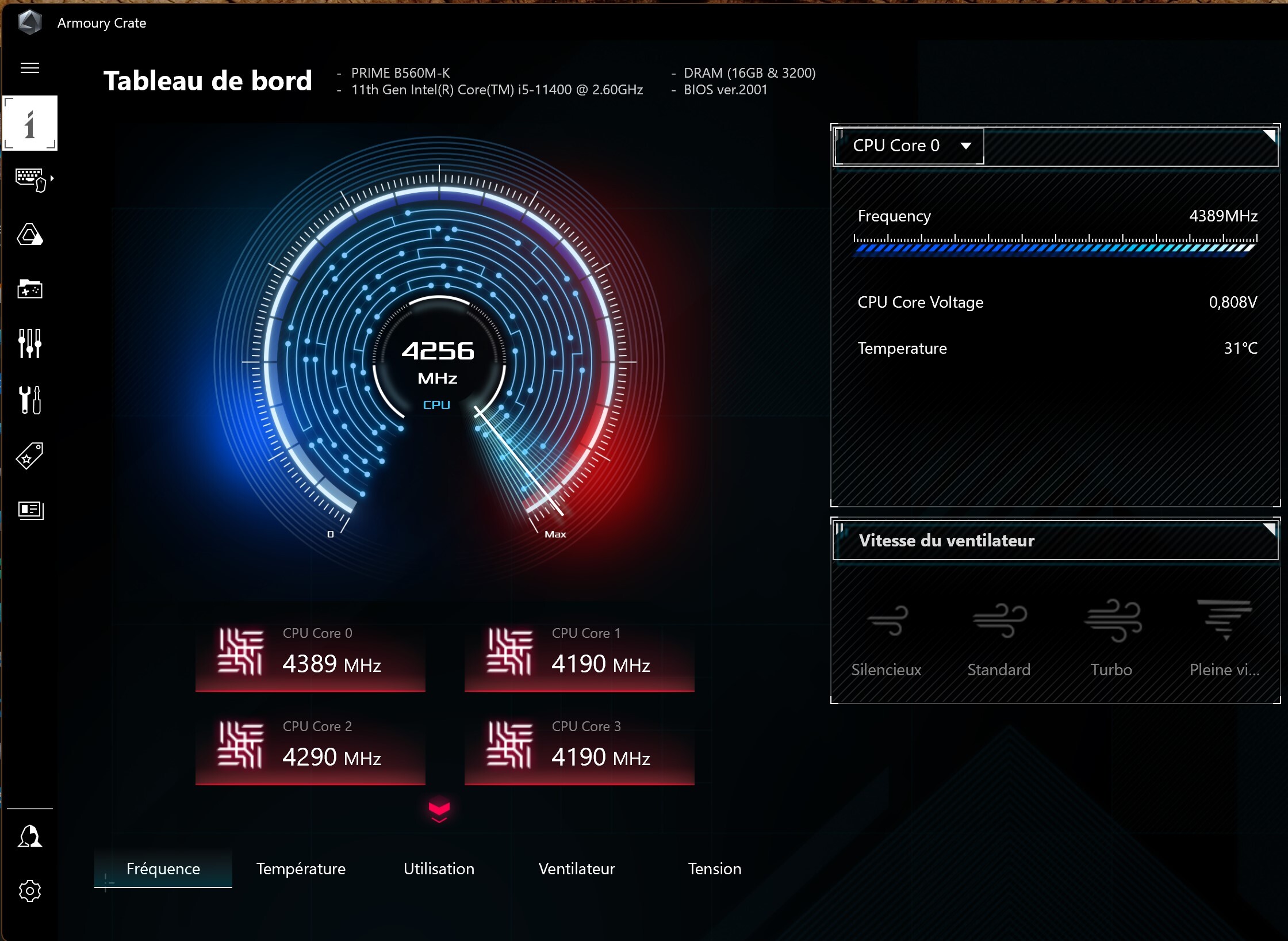Open the CPU Core 0 dropdown
1288x941 pixels.
(x=909, y=146)
